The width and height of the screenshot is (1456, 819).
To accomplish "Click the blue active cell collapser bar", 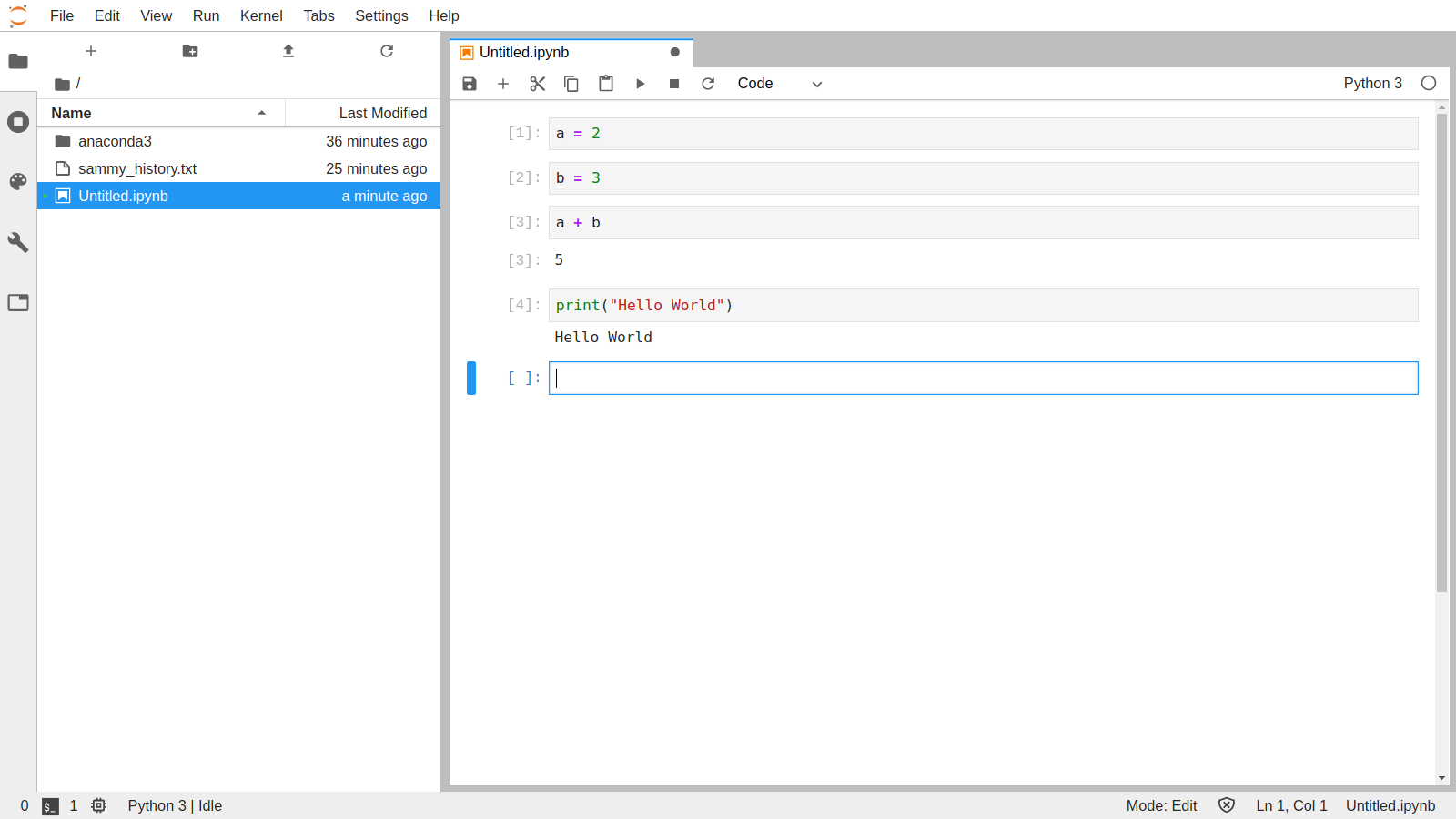I will click(x=471, y=379).
